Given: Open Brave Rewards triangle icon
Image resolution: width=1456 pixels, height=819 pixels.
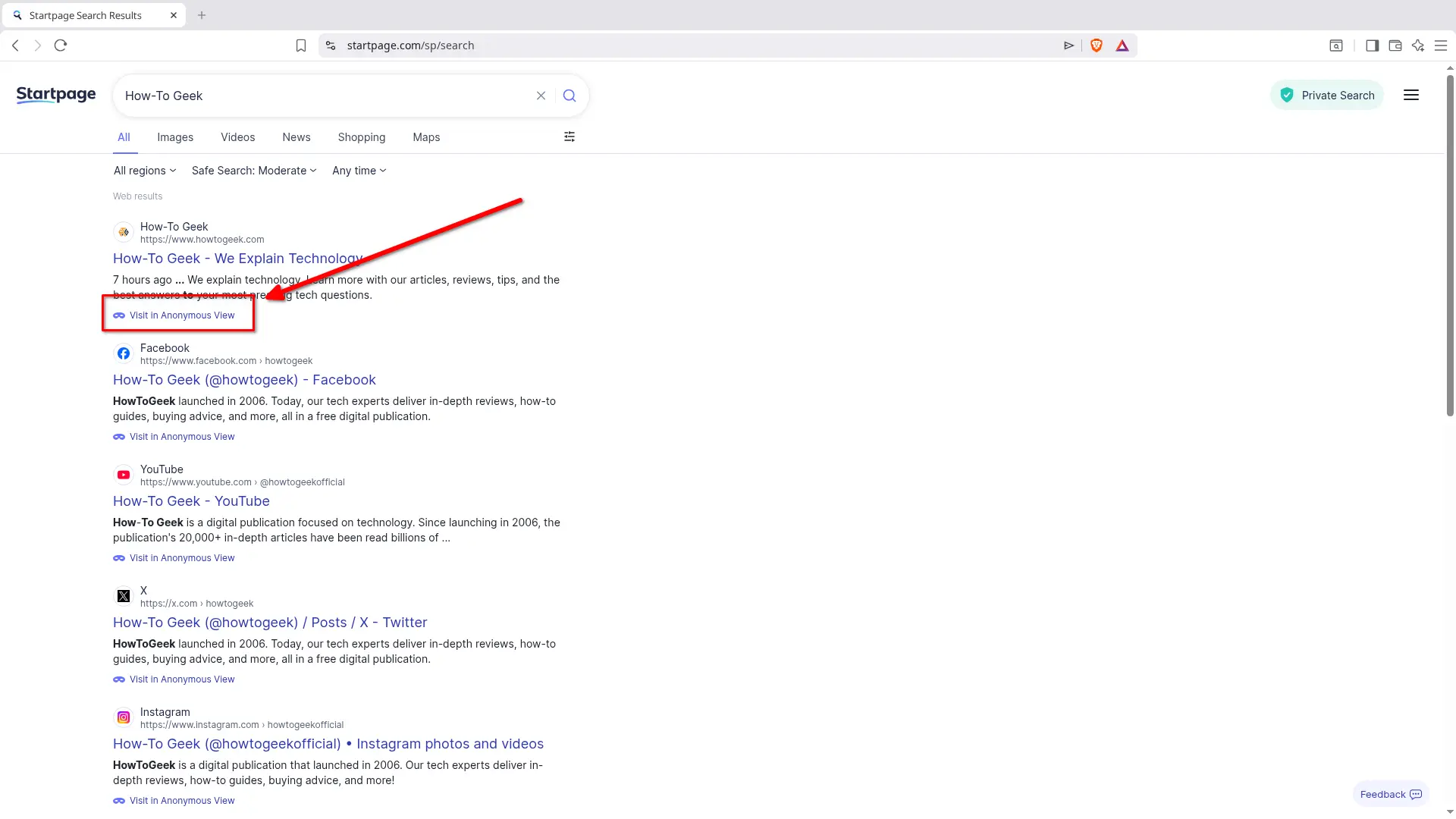Looking at the screenshot, I should click(1122, 45).
